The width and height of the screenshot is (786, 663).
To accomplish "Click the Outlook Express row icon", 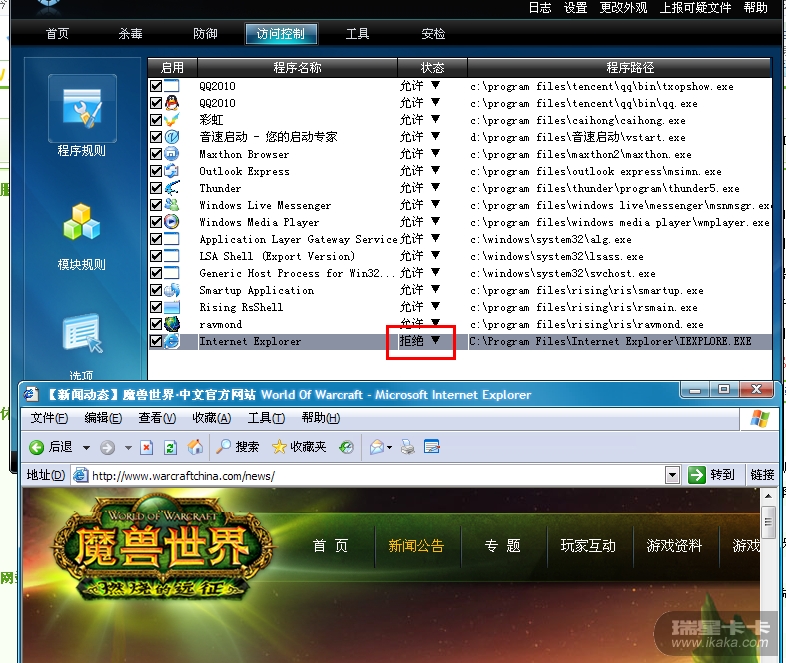I will (x=172, y=171).
